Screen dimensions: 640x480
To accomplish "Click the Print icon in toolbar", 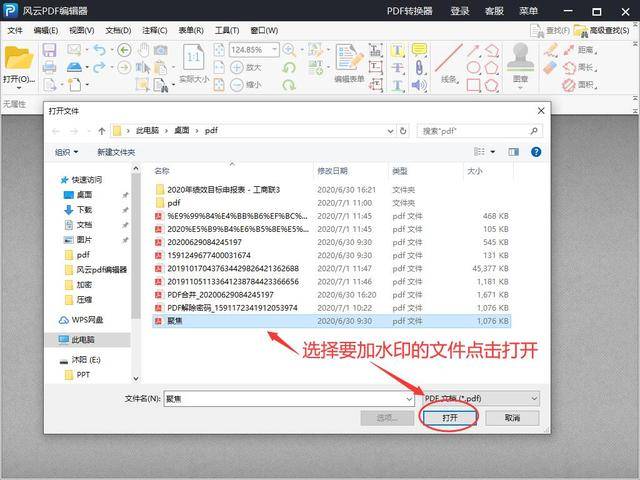I will coord(49,67).
